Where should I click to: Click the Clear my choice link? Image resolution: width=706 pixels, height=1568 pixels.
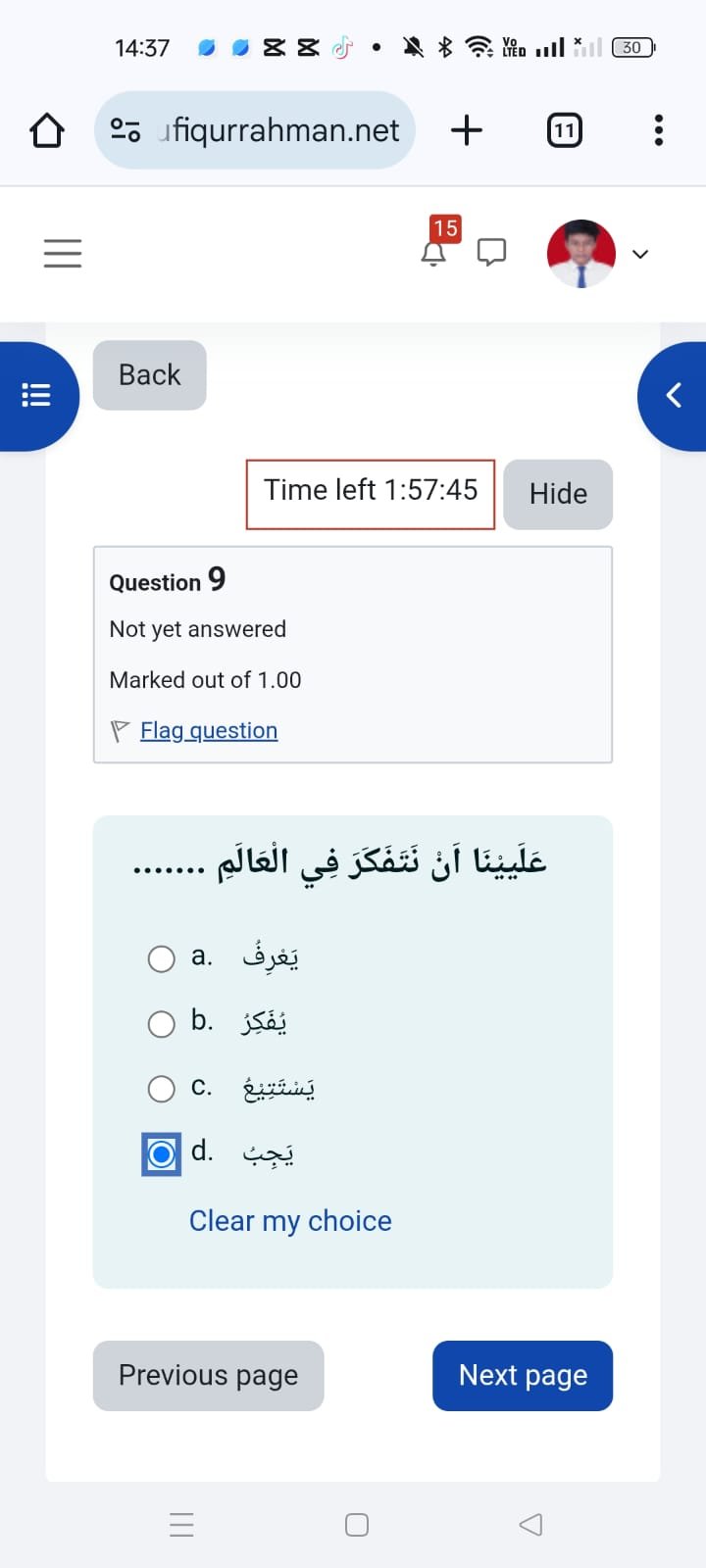point(290,1221)
